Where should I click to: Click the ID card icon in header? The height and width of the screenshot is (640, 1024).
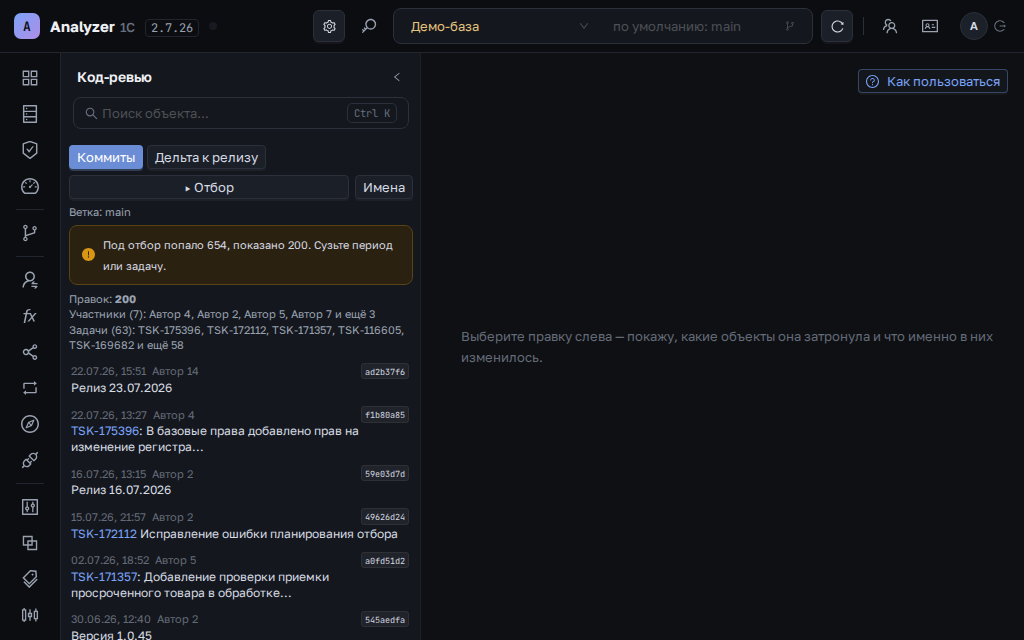tap(930, 26)
